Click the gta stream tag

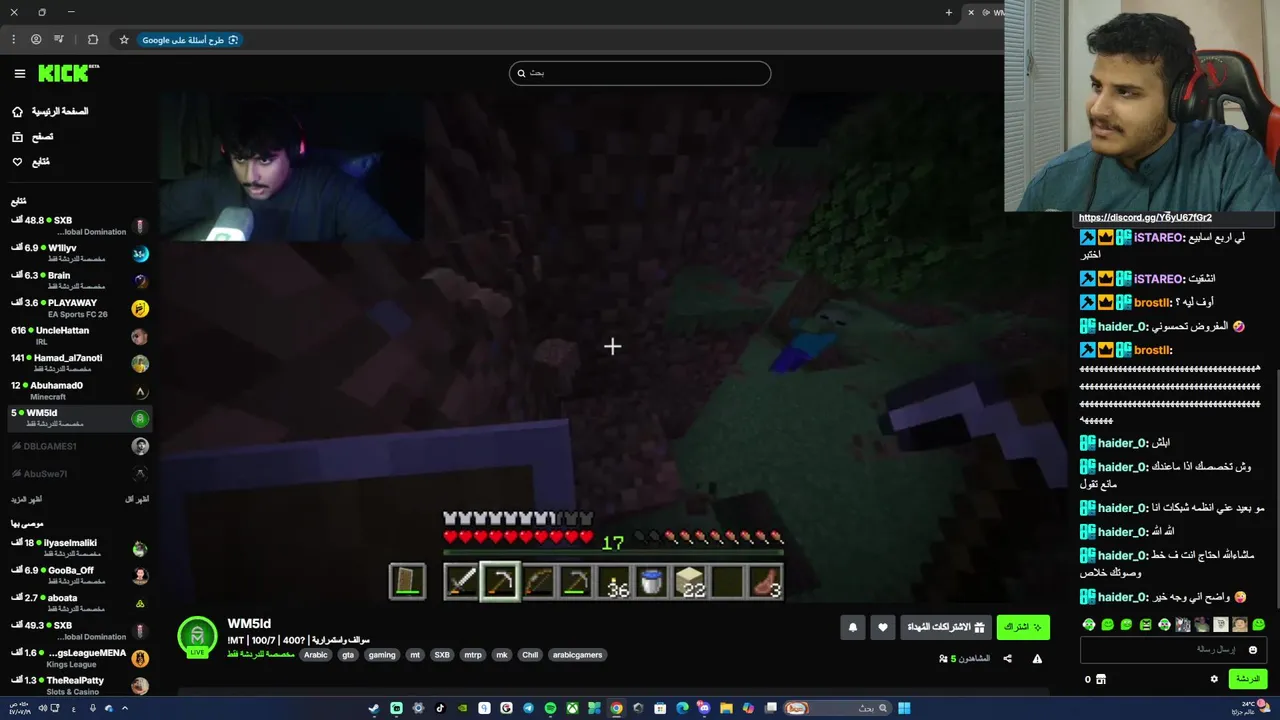point(348,655)
